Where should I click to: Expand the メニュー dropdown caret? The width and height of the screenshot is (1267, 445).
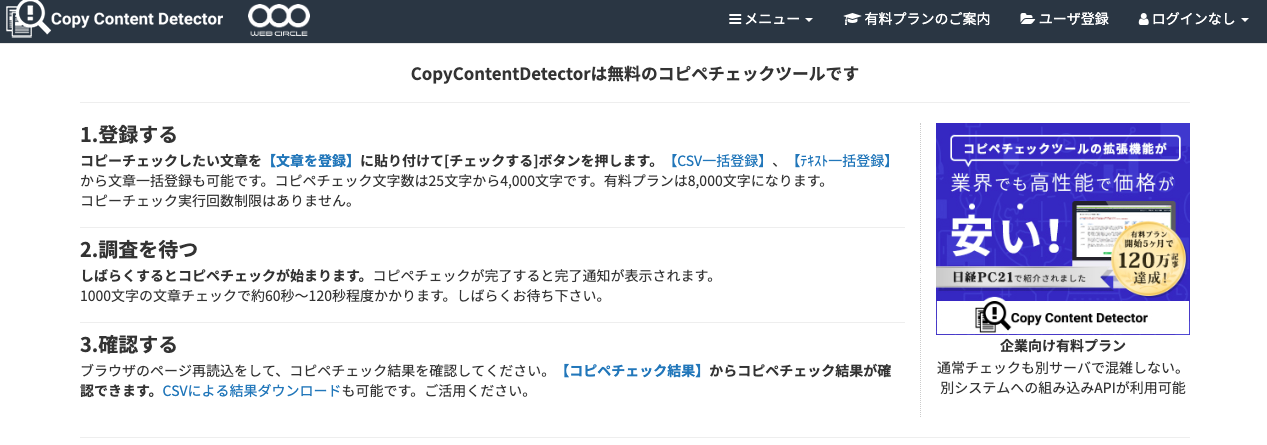[809, 20]
